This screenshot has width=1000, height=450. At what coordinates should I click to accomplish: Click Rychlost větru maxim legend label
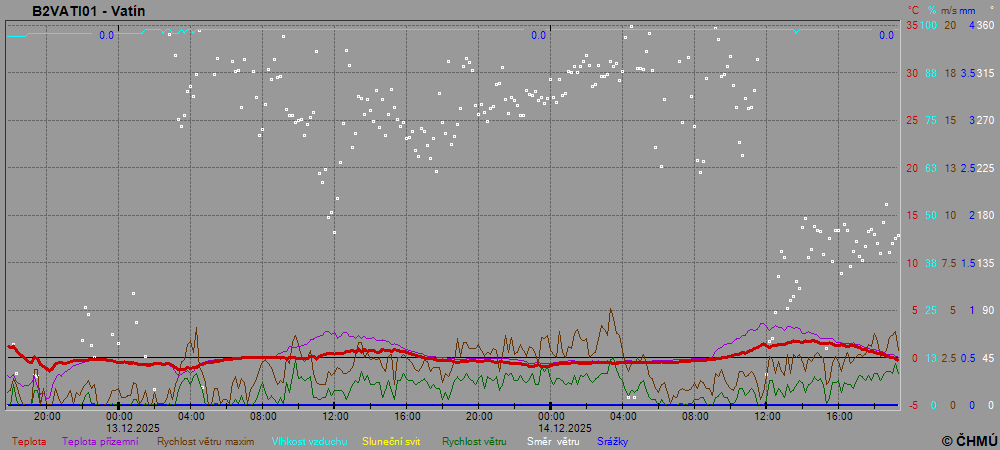pyautogui.click(x=205, y=441)
